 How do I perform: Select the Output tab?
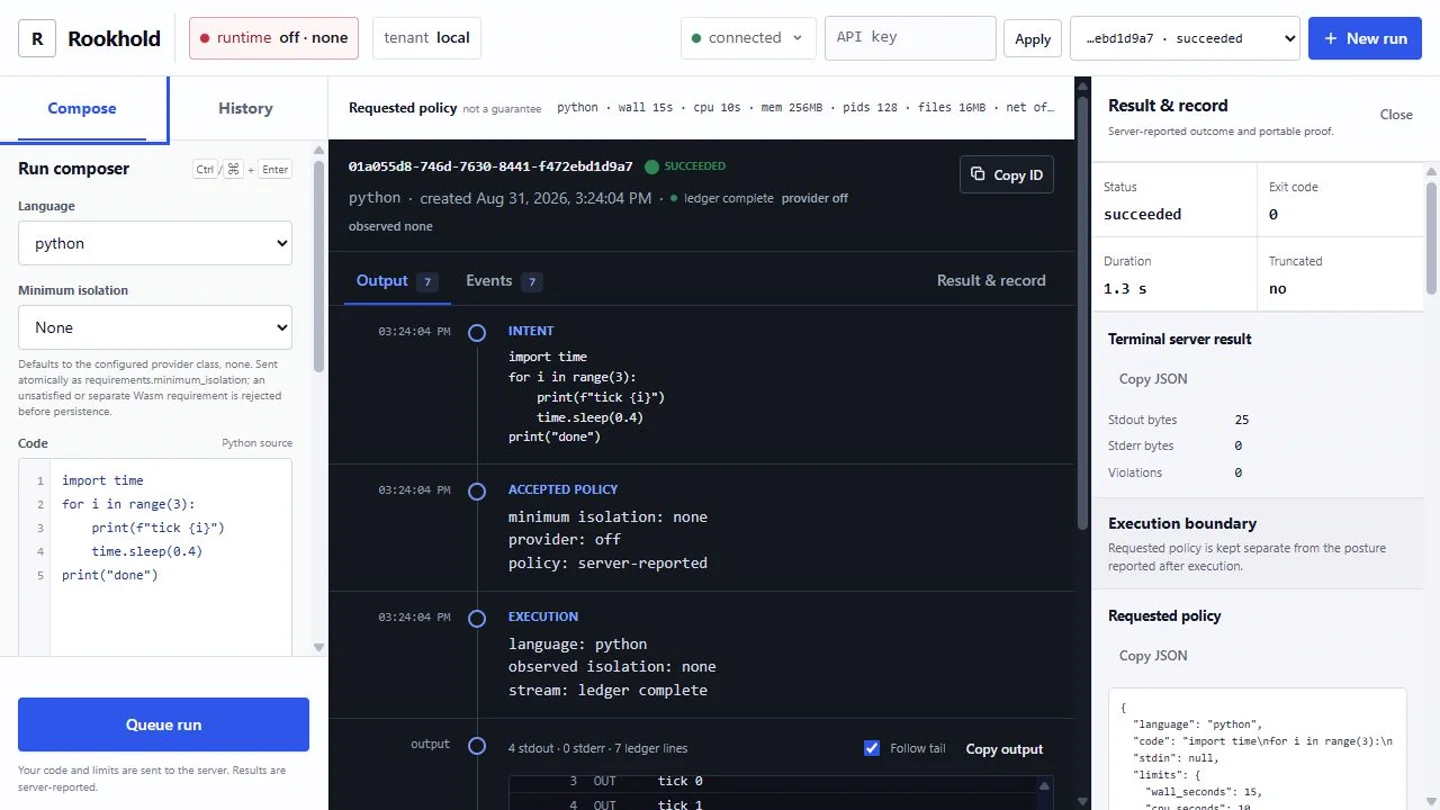pos(397,281)
